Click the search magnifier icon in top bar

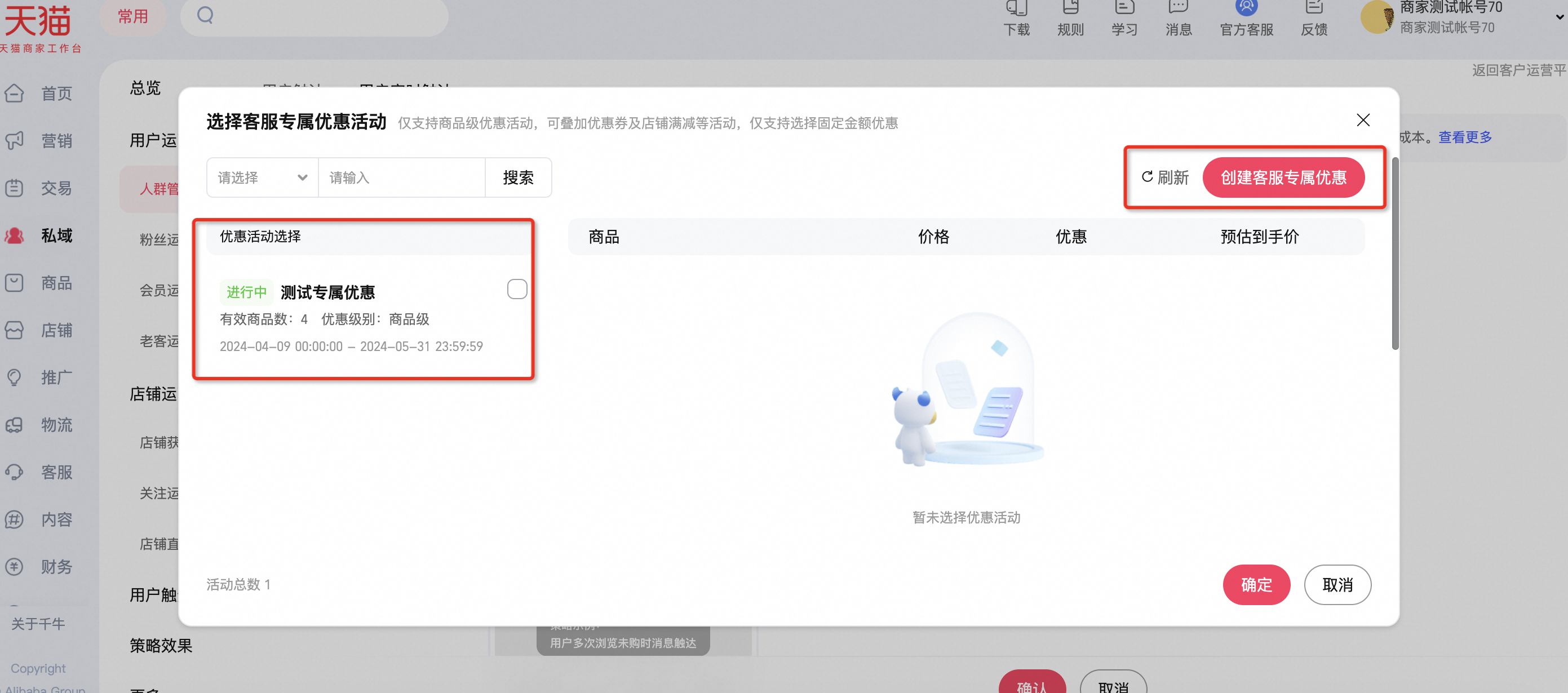(206, 15)
